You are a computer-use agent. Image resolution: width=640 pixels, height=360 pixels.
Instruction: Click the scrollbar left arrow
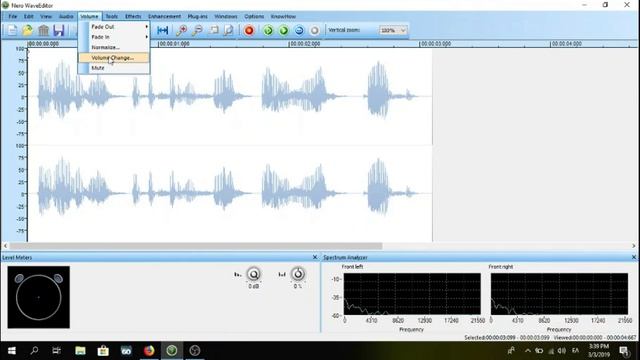5,246
